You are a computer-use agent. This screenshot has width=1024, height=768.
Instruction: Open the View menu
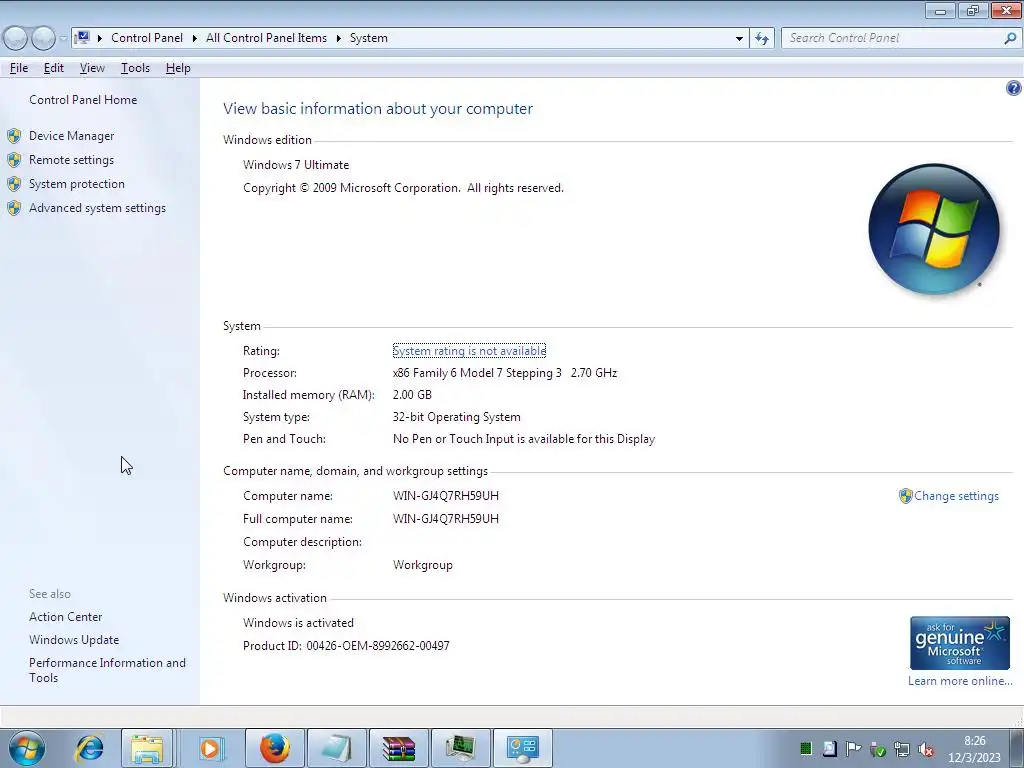click(x=92, y=68)
